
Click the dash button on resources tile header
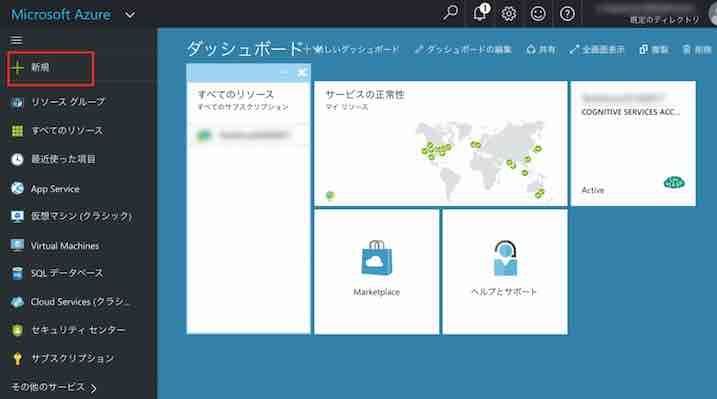tap(284, 72)
